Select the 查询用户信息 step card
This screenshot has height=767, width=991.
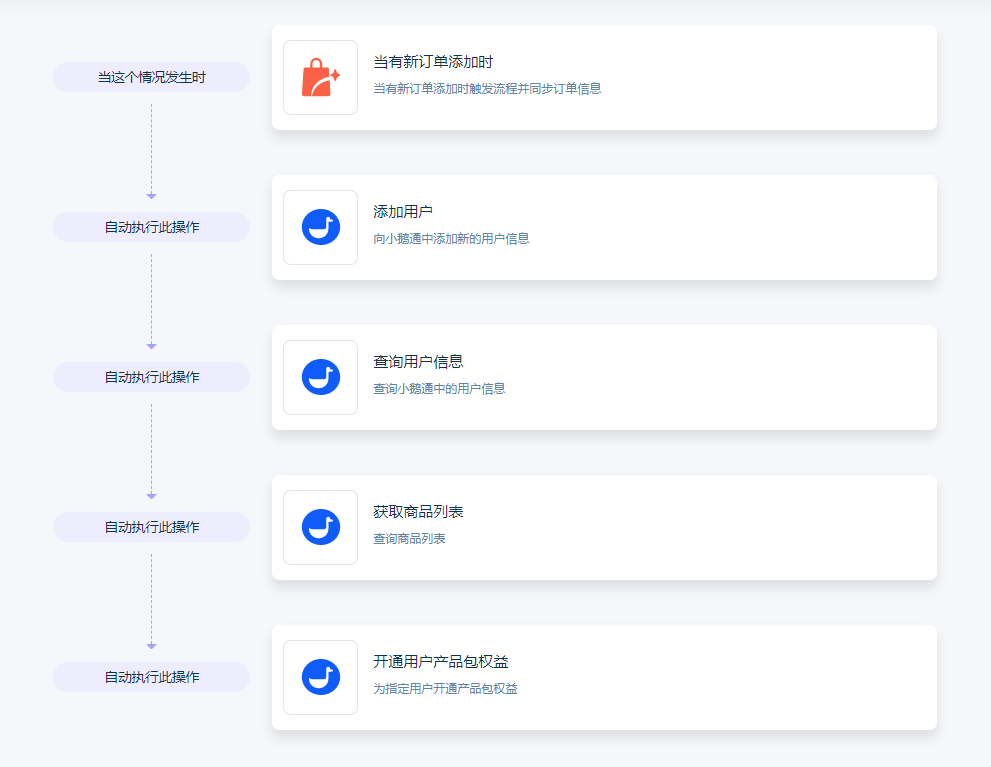click(x=603, y=377)
